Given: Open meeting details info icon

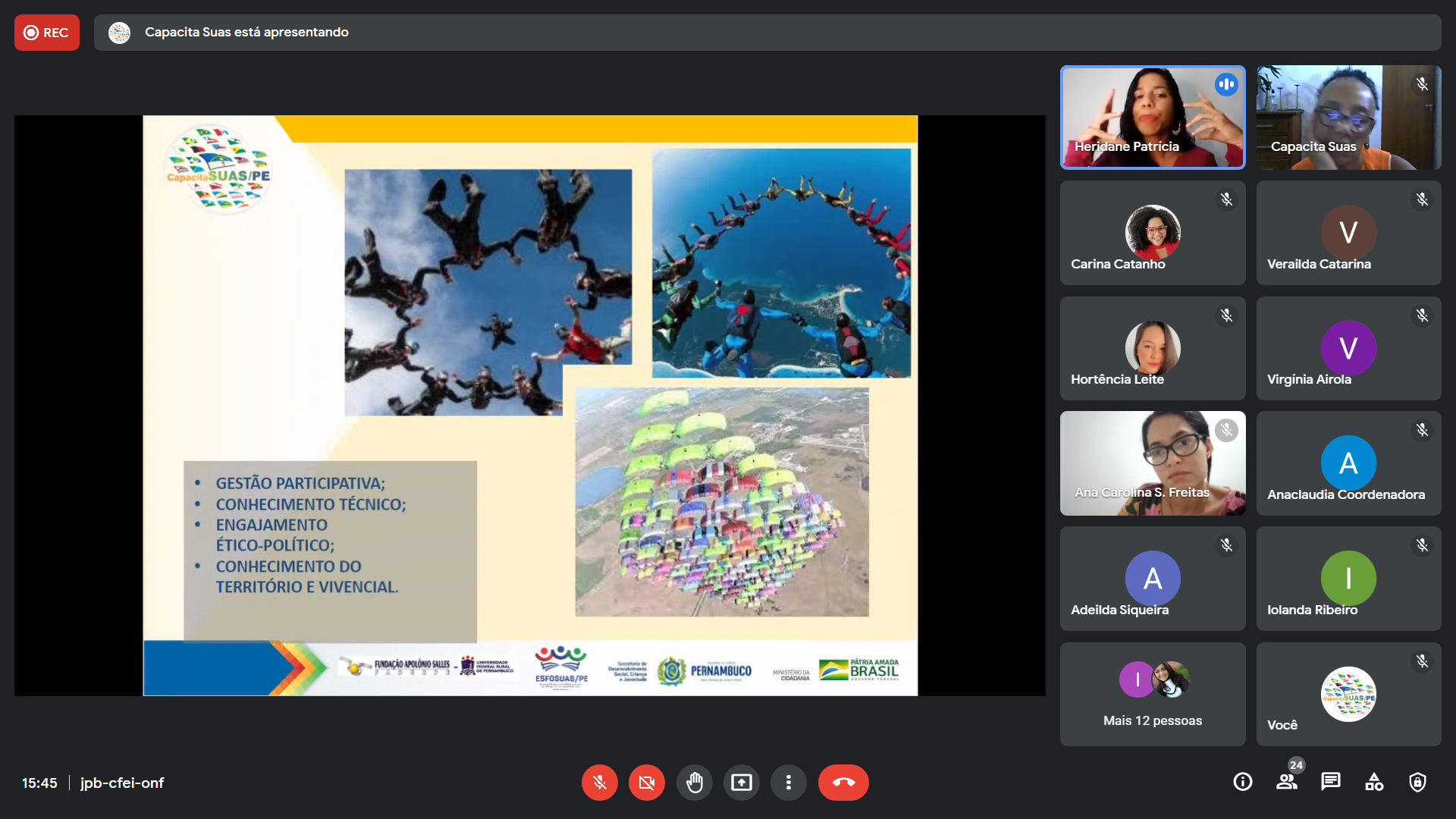Looking at the screenshot, I should (1242, 782).
